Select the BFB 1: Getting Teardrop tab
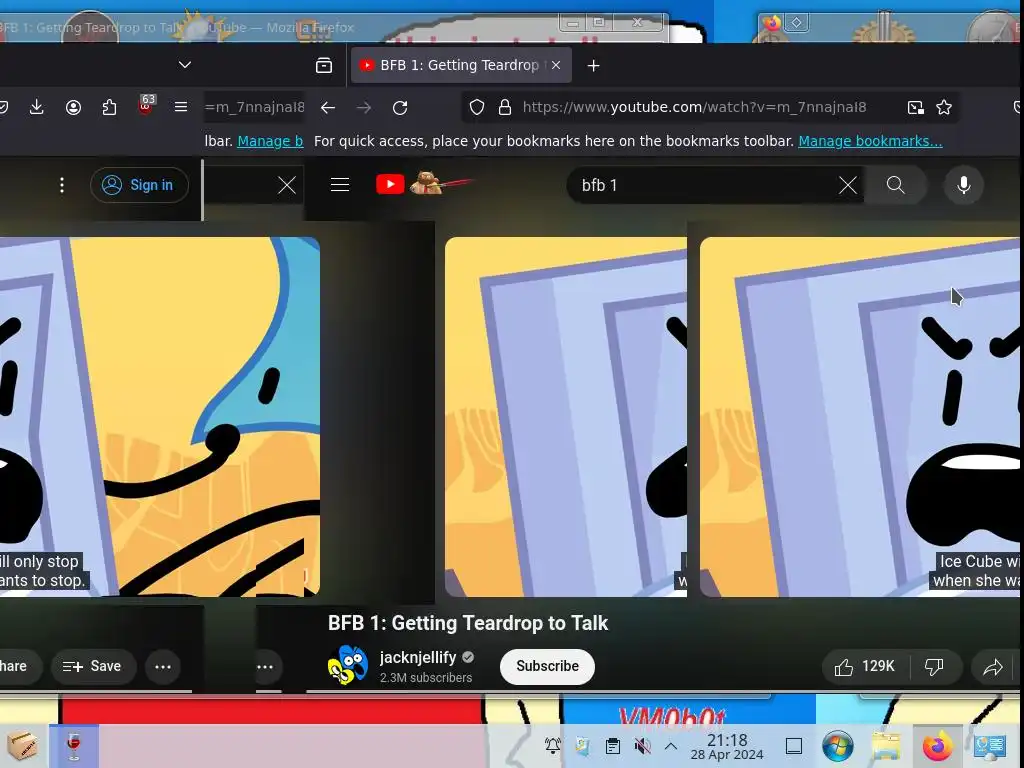This screenshot has width=1024, height=768. pyautogui.click(x=460, y=65)
